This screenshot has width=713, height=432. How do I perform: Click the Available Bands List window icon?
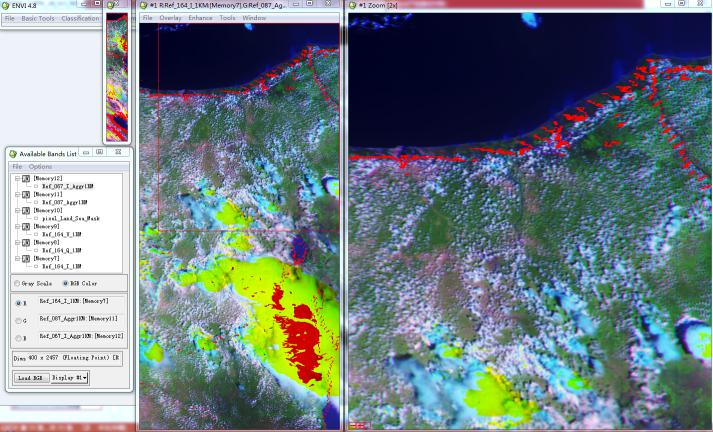13,153
